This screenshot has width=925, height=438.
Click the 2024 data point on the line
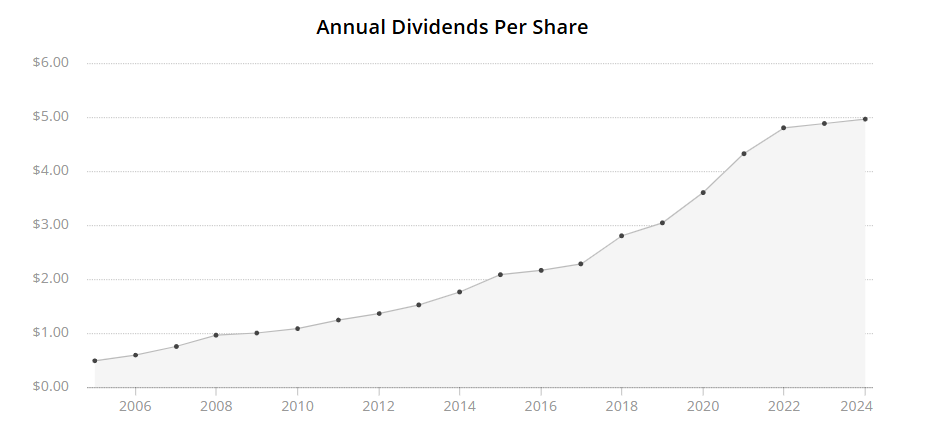click(x=865, y=119)
